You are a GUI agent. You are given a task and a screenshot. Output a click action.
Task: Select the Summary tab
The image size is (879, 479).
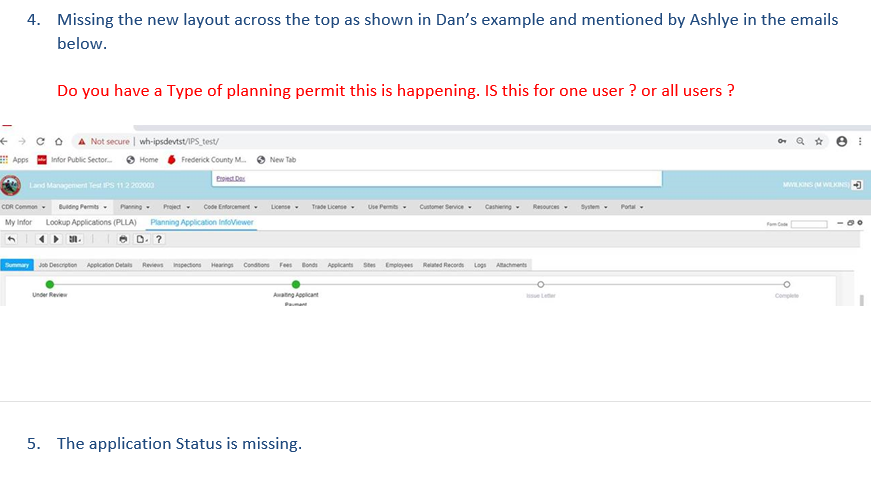coord(17,265)
